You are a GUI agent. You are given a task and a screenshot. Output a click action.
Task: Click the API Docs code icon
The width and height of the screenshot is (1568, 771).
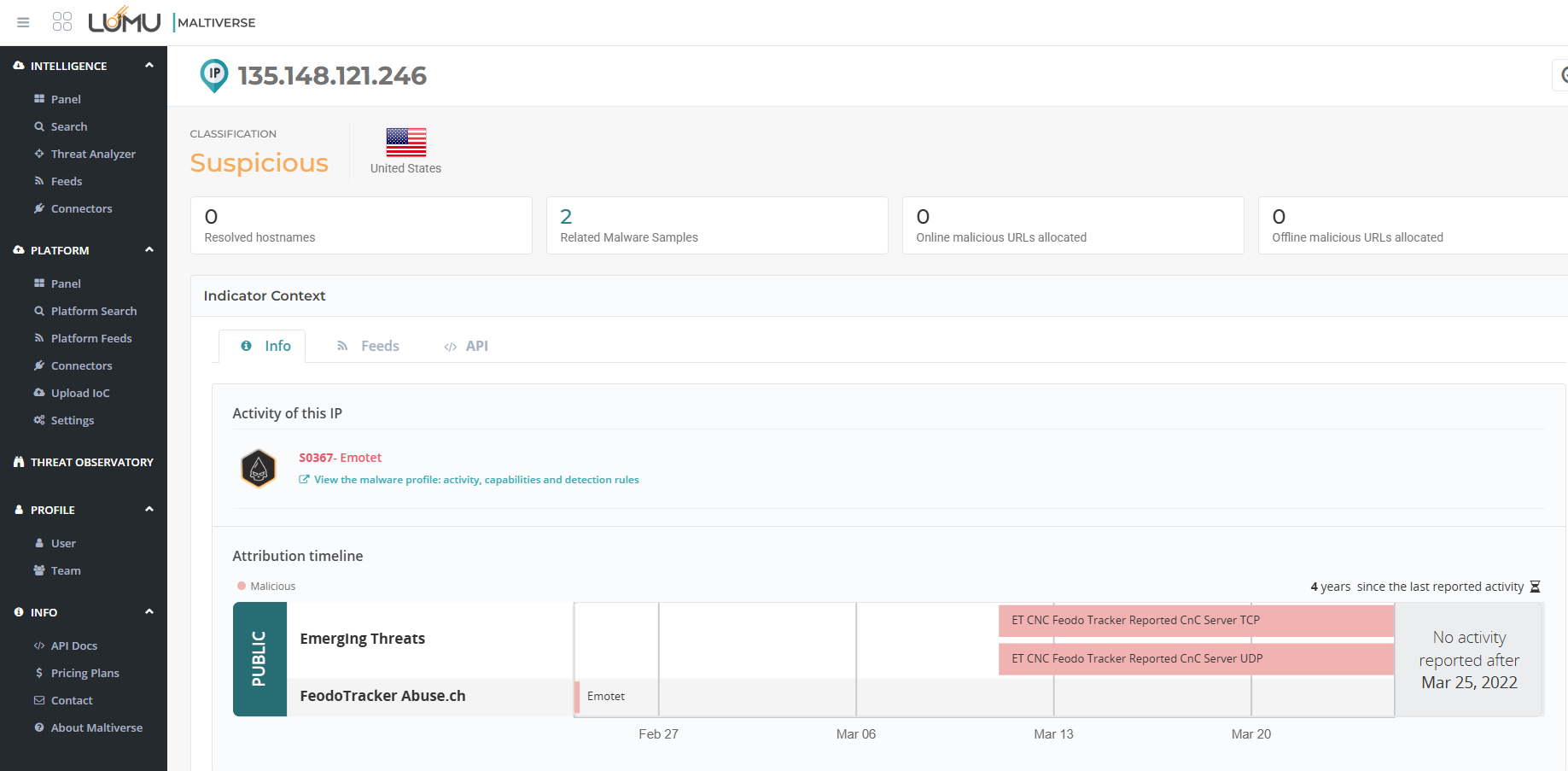coord(39,645)
